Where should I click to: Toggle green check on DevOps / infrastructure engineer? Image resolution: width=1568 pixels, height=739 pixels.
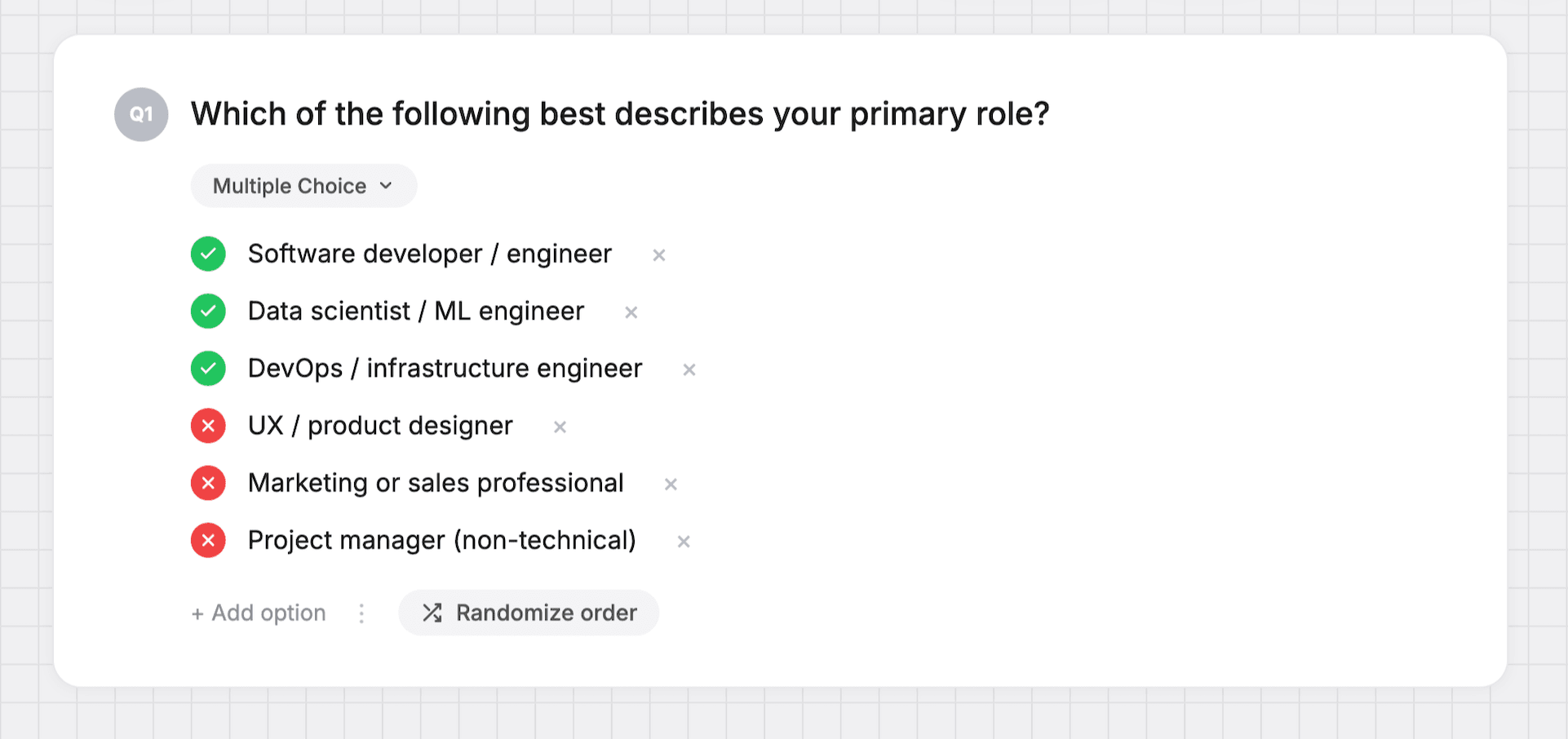coord(208,369)
